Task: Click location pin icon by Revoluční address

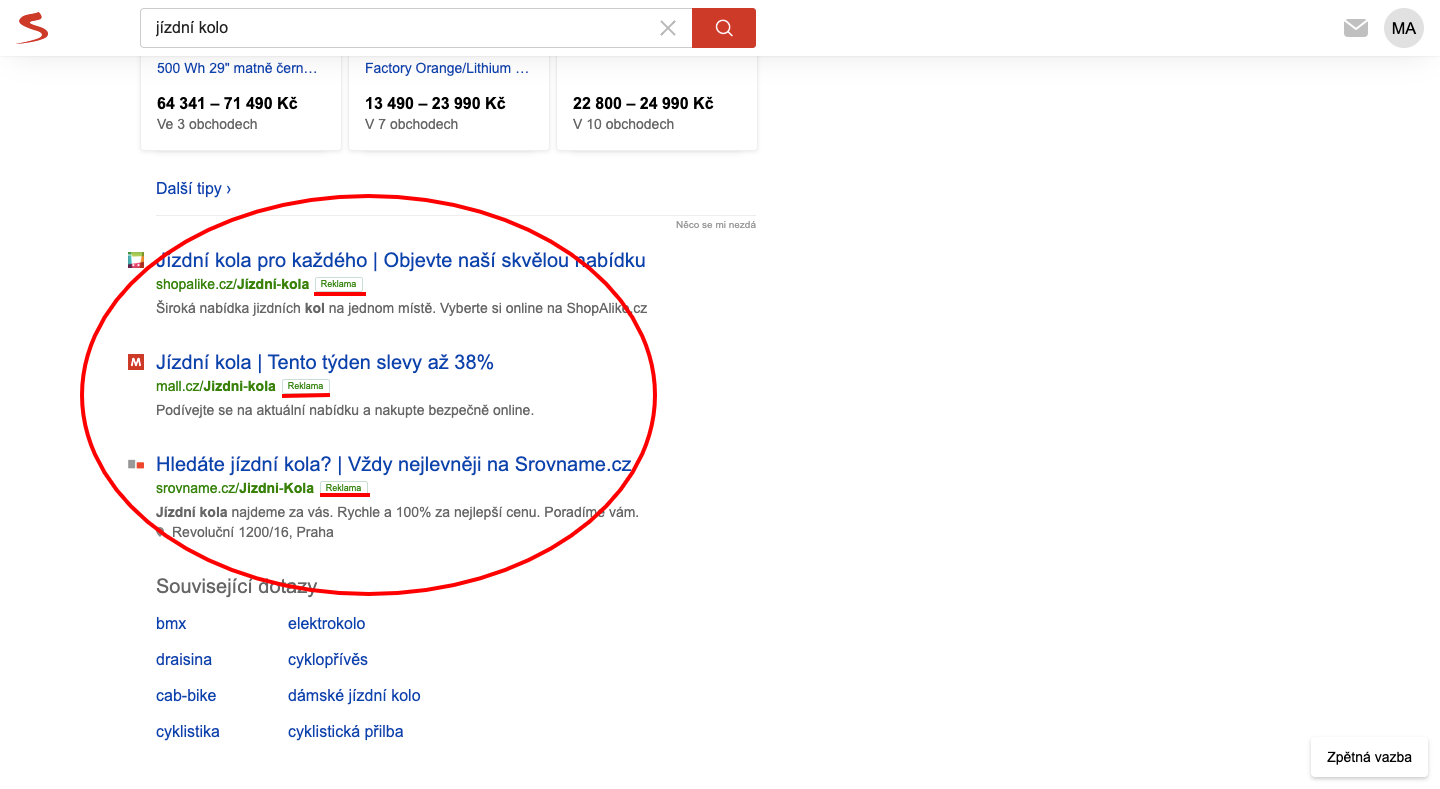Action: [161, 532]
